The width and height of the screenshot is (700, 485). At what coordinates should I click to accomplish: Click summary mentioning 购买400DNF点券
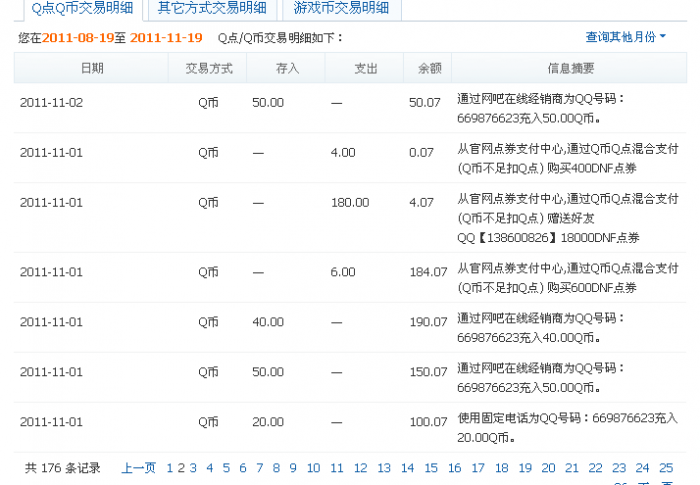click(x=568, y=158)
